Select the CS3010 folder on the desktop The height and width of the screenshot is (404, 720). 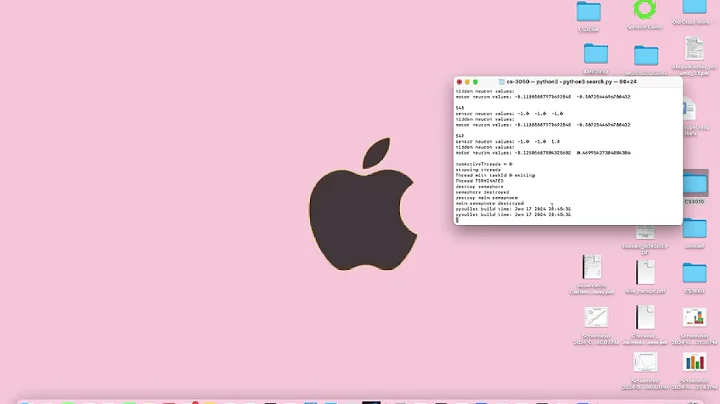click(x=694, y=185)
